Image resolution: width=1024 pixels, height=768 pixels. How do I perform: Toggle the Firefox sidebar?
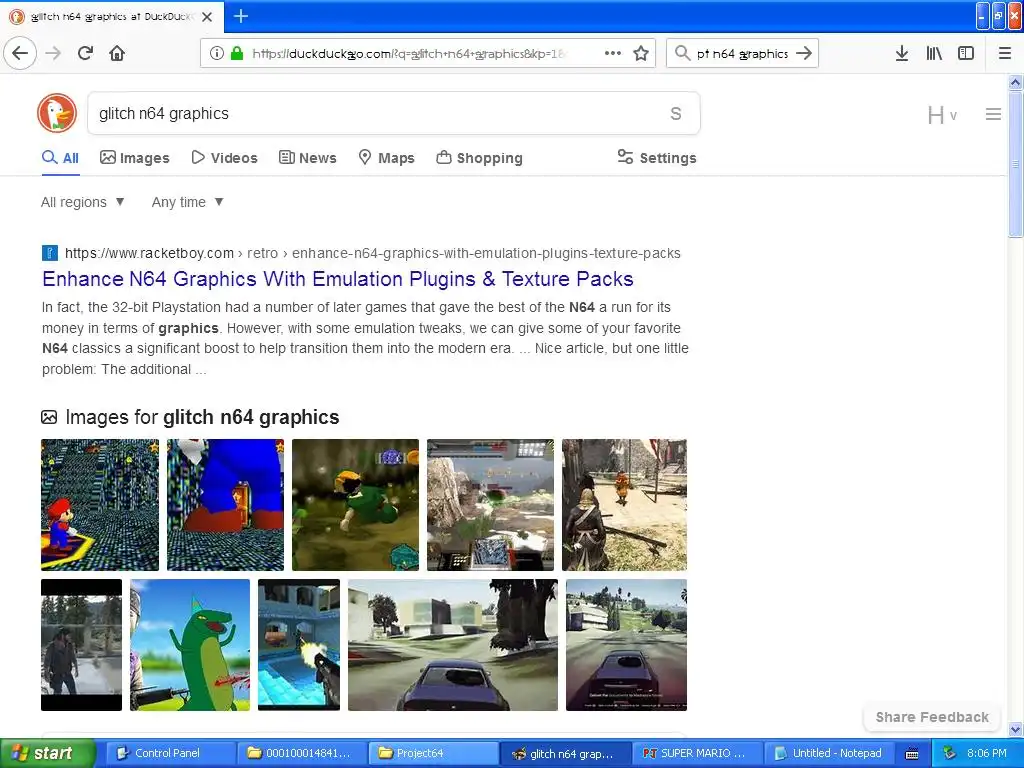[x=966, y=53]
